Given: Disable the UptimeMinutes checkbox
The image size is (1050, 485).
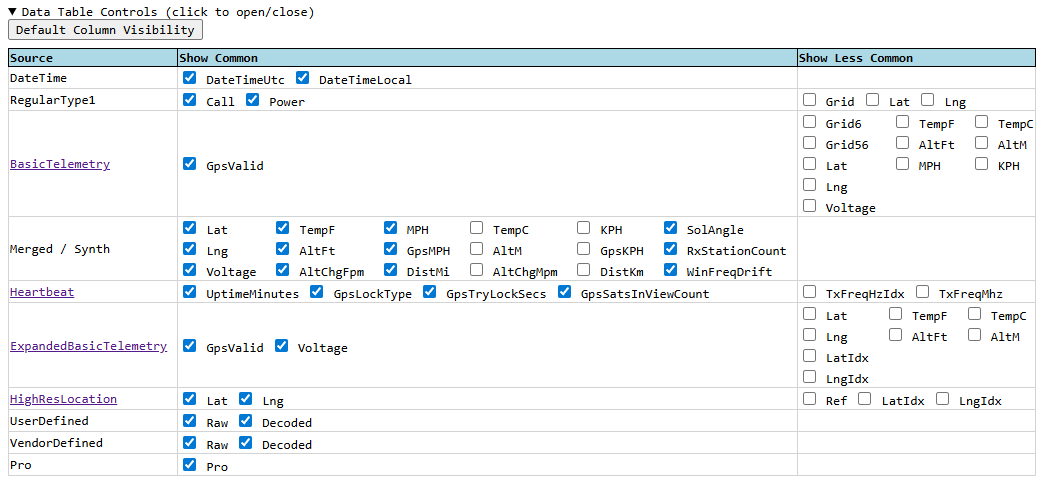Looking at the screenshot, I should (x=190, y=292).
